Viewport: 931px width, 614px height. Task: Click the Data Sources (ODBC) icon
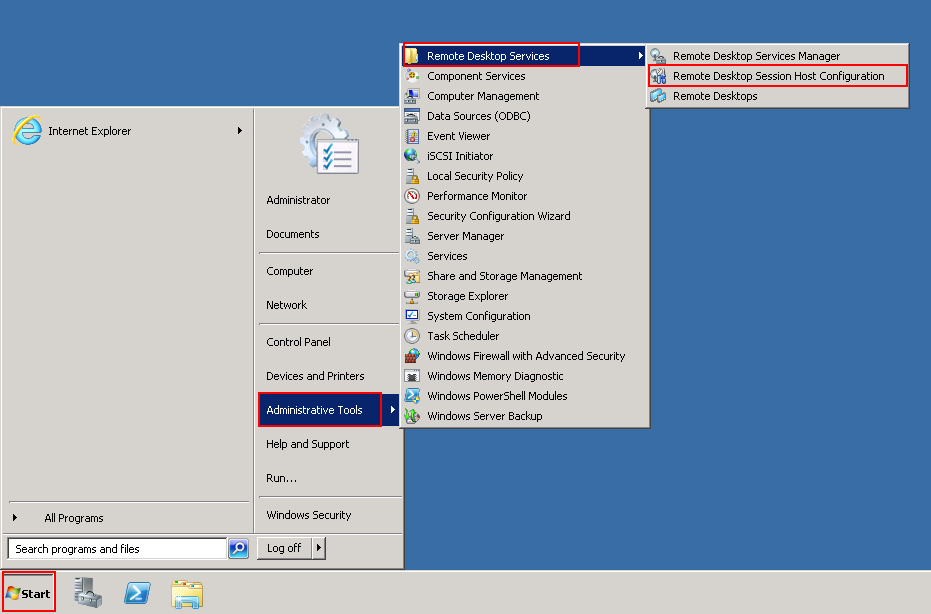tap(412, 116)
